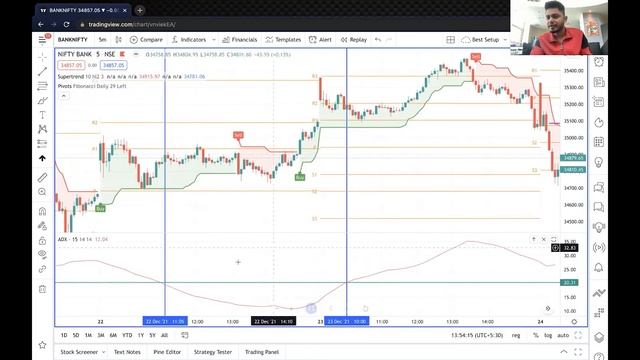The image size is (640, 360).
Task: Maximize the bottom panel
Action: pyautogui.click(x=578, y=352)
